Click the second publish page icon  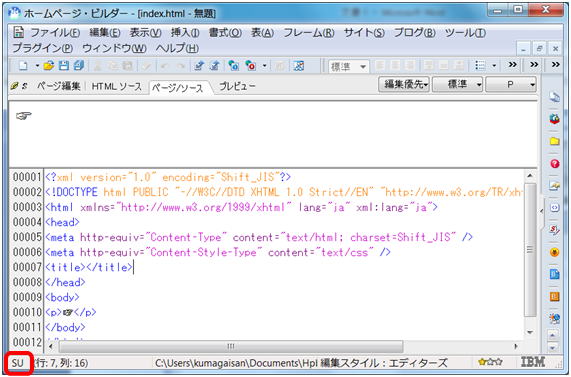tap(215, 66)
